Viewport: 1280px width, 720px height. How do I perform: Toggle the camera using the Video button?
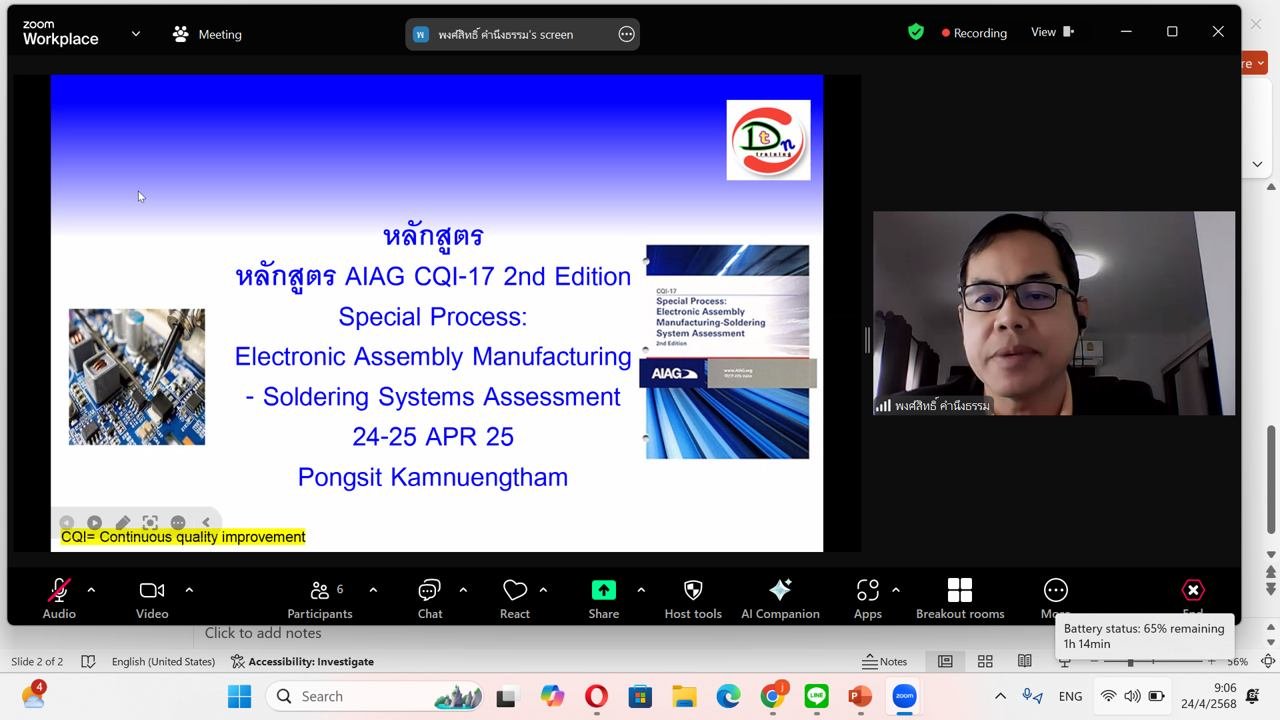[152, 599]
